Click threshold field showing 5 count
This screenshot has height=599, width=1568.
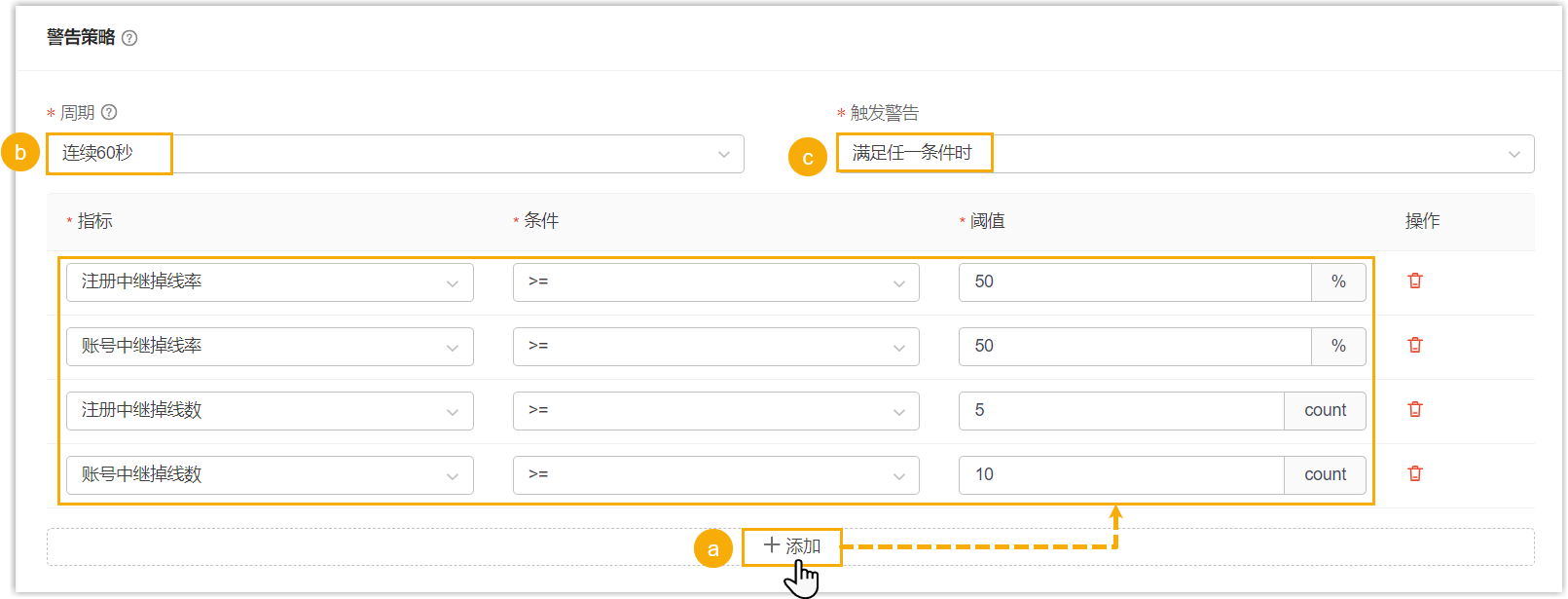click(1120, 411)
